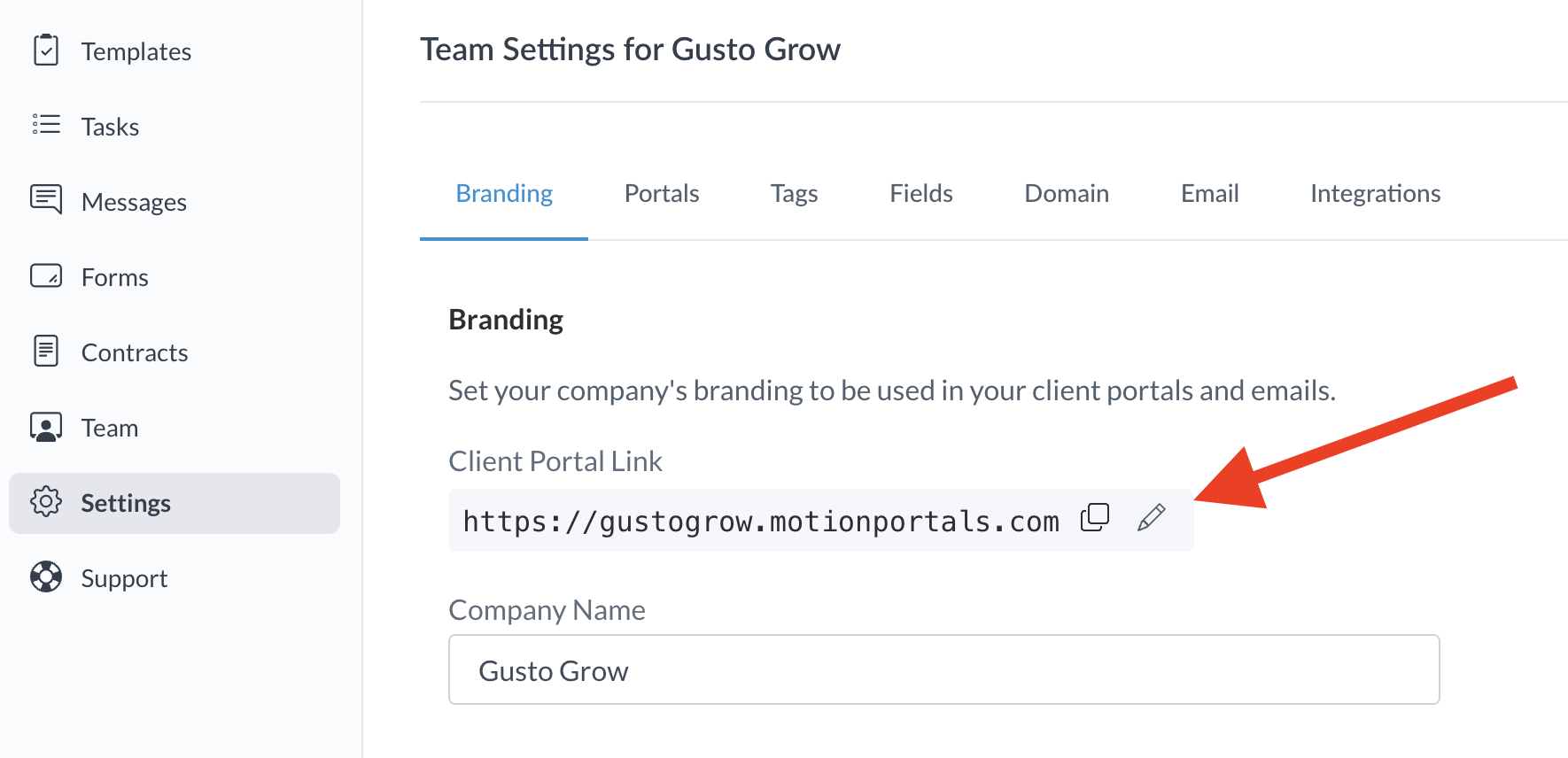Click the Contracts document icon

[46, 352]
